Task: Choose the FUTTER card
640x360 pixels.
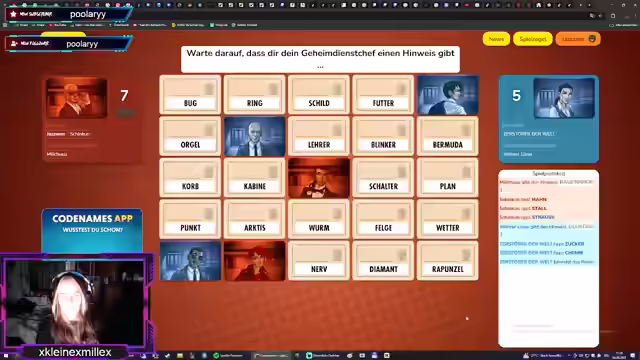Action: 383,95
